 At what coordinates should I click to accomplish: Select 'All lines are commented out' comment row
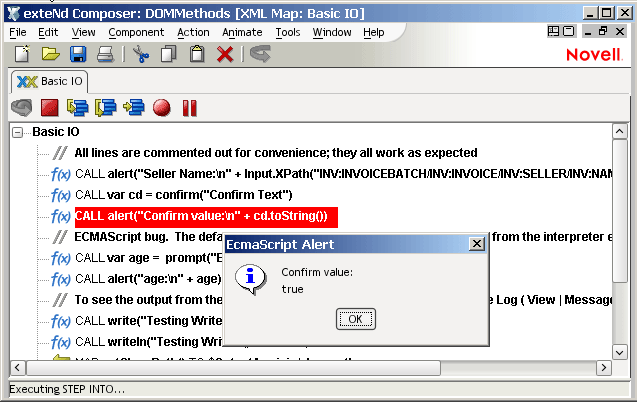(x=276, y=153)
